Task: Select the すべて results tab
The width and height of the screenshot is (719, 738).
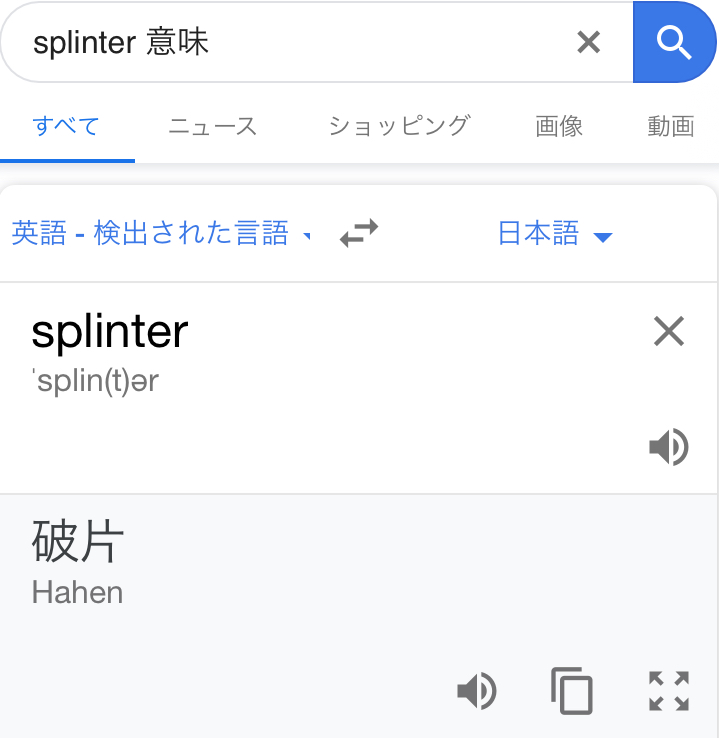Action: click(66, 126)
